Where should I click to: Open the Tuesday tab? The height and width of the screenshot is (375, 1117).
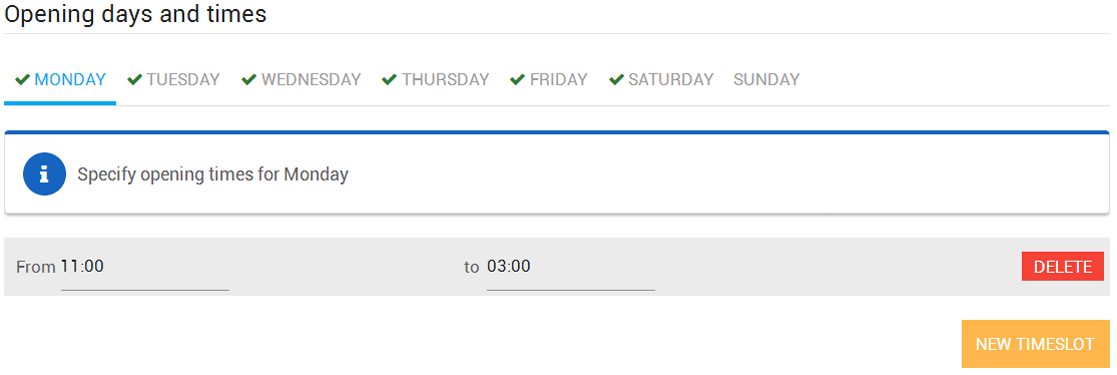coord(183,80)
